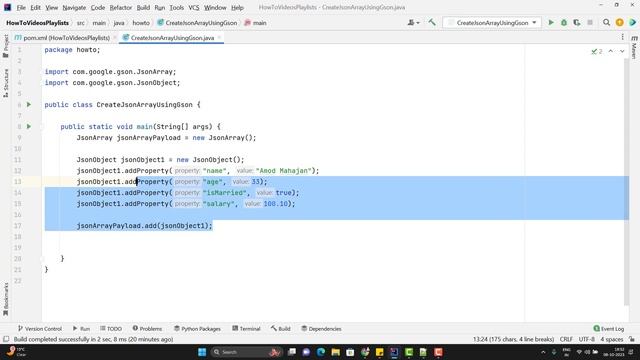Open the Build menu

tap(143, 7)
